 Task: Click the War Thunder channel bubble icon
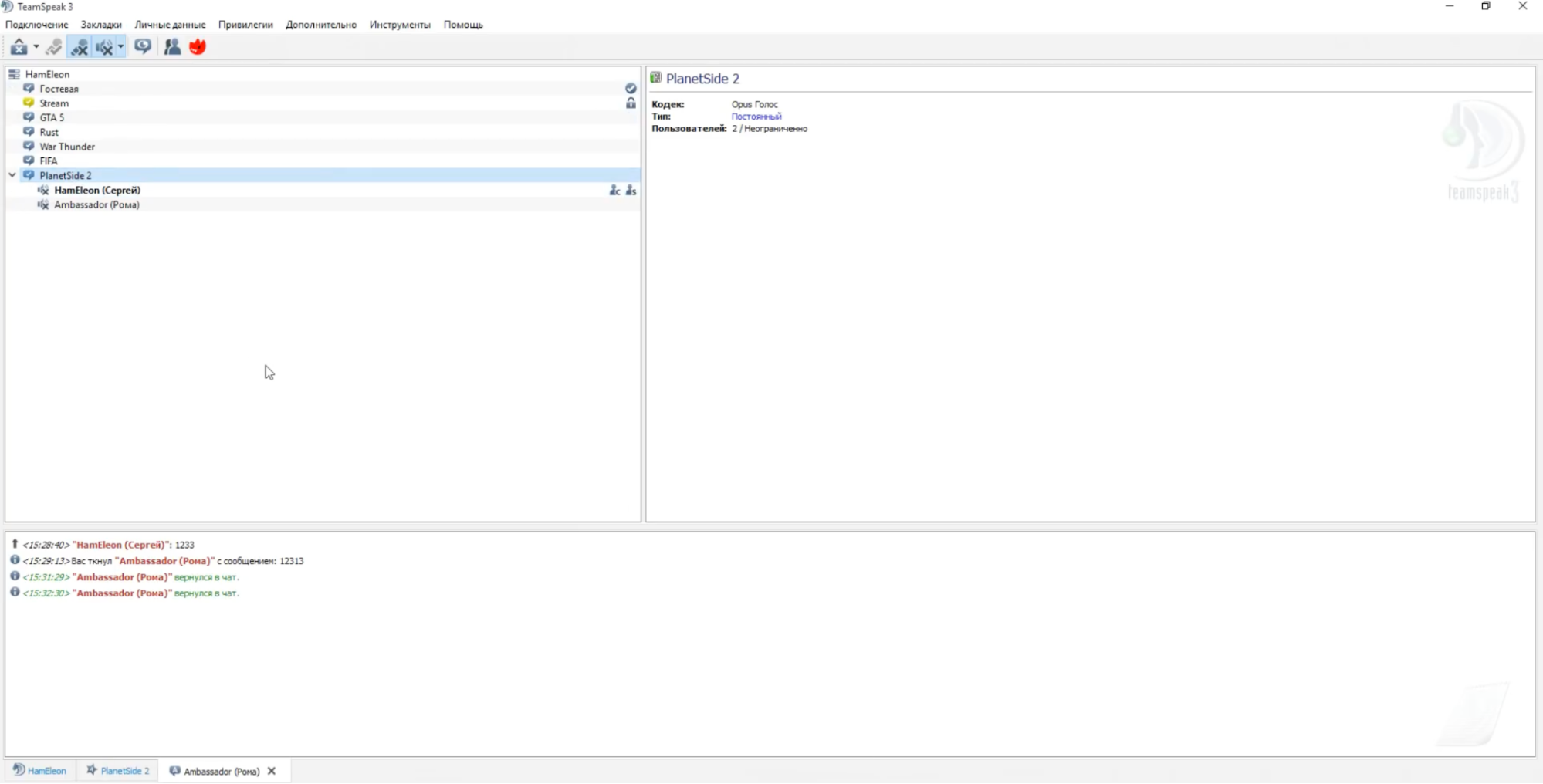29,146
